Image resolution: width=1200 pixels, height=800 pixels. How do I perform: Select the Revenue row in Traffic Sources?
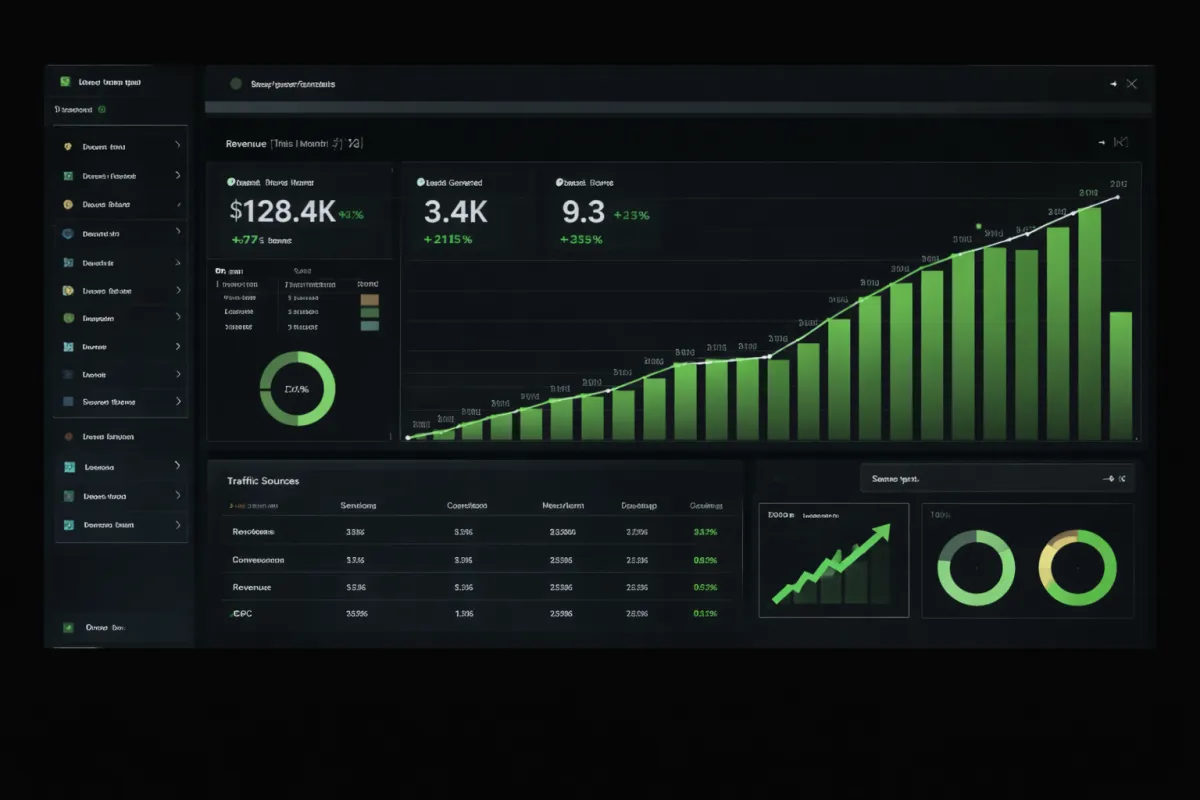point(482,587)
